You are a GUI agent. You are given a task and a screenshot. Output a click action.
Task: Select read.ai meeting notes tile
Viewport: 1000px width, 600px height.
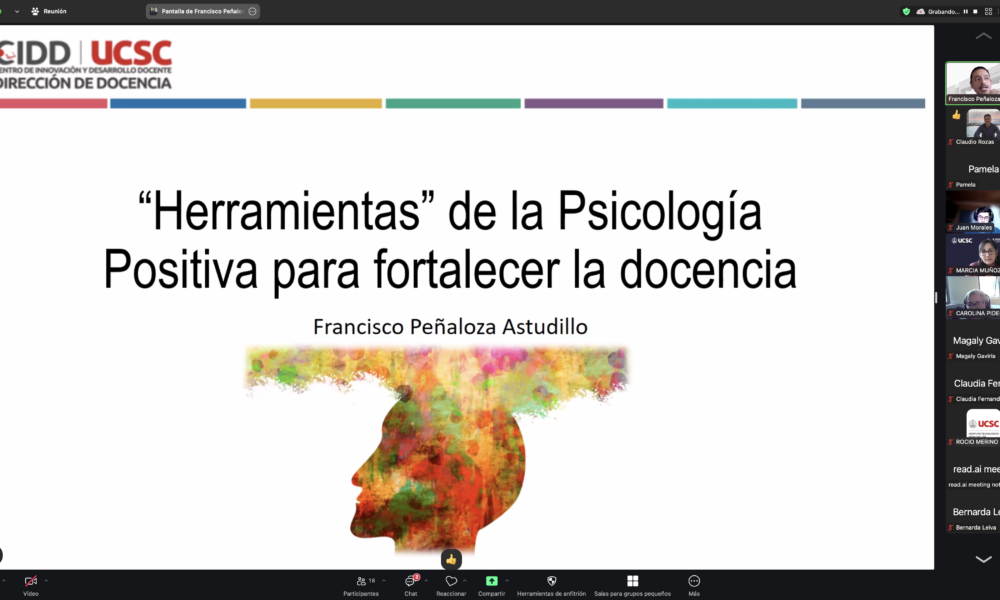click(973, 469)
